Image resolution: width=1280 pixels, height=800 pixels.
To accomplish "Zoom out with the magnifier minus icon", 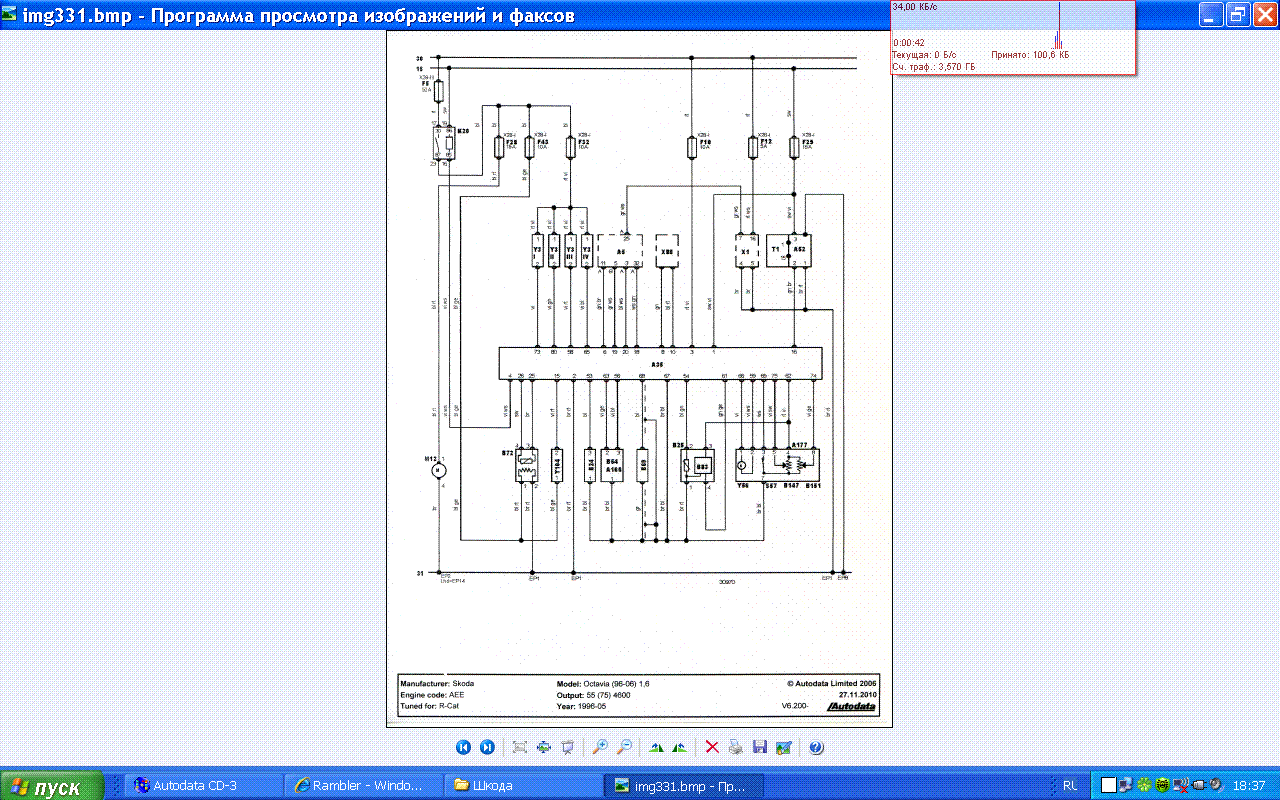I will click(624, 747).
